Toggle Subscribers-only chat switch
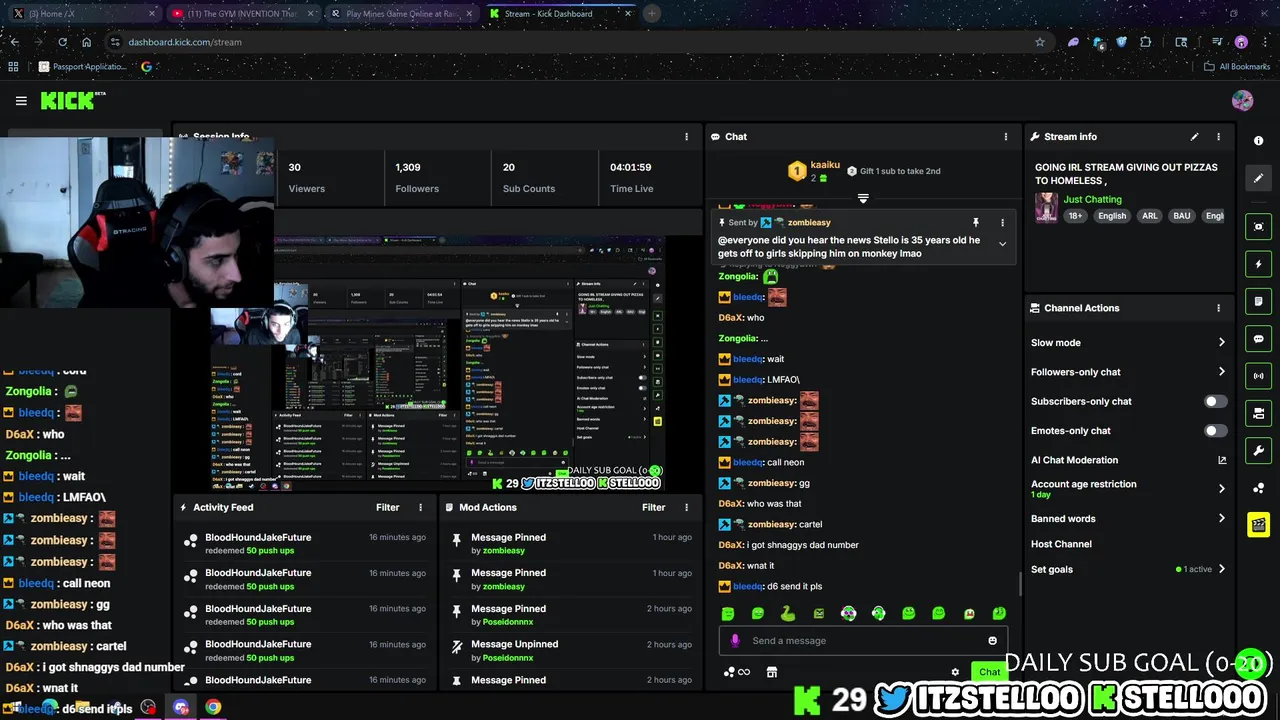Viewport: 1280px width, 720px height. tap(1215, 401)
